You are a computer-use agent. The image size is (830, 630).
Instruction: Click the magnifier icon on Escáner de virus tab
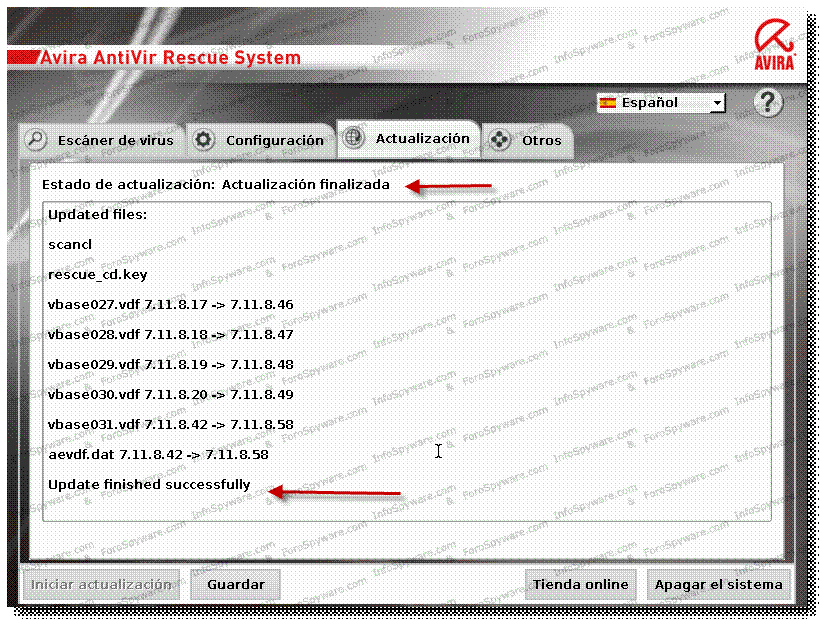click(x=36, y=140)
